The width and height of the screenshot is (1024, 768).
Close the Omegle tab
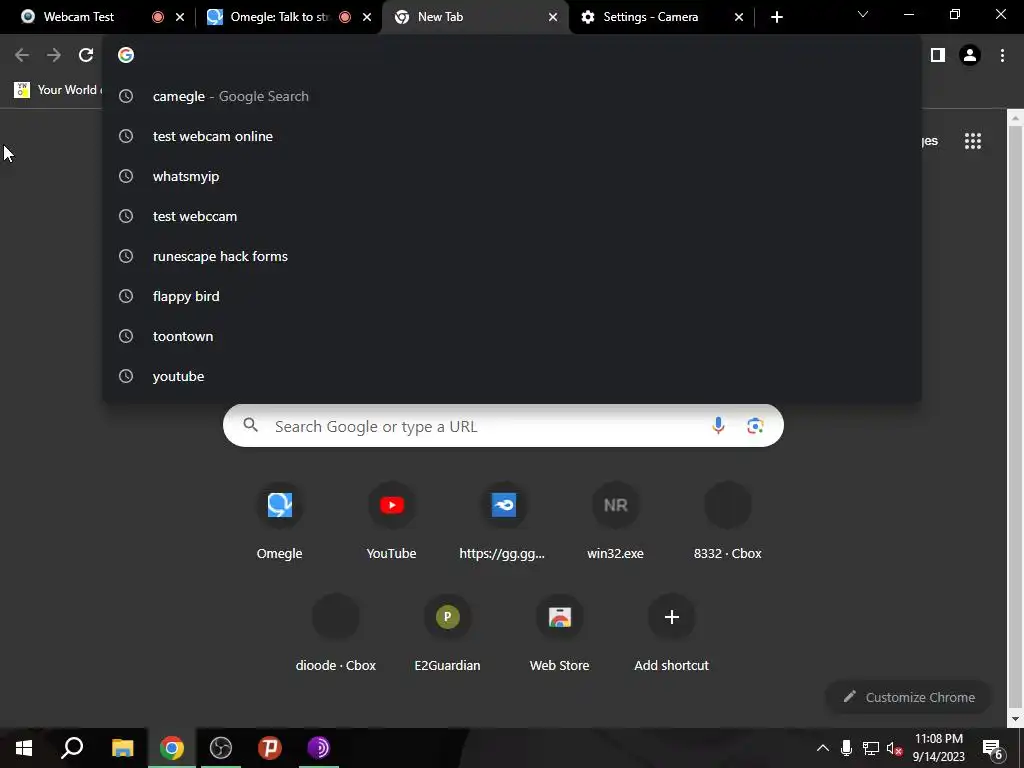(x=367, y=17)
